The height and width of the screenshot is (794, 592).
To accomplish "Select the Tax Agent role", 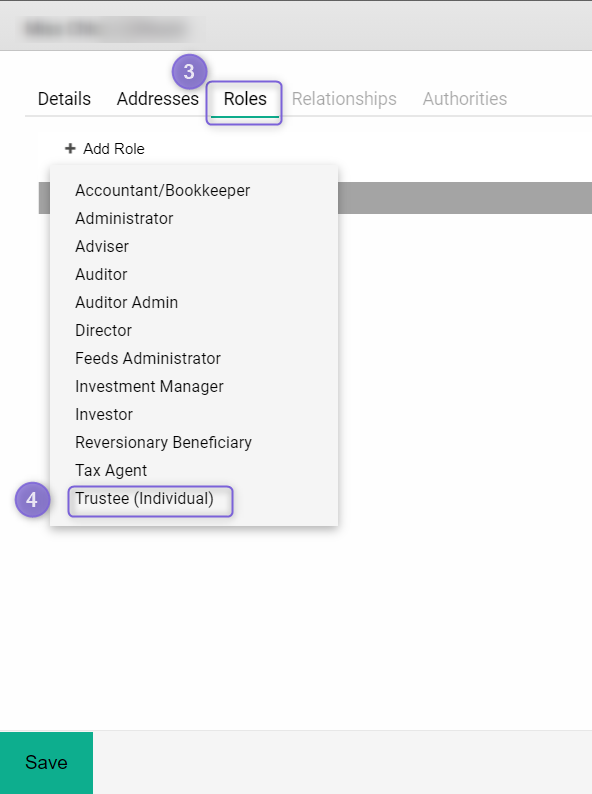I will [x=111, y=470].
